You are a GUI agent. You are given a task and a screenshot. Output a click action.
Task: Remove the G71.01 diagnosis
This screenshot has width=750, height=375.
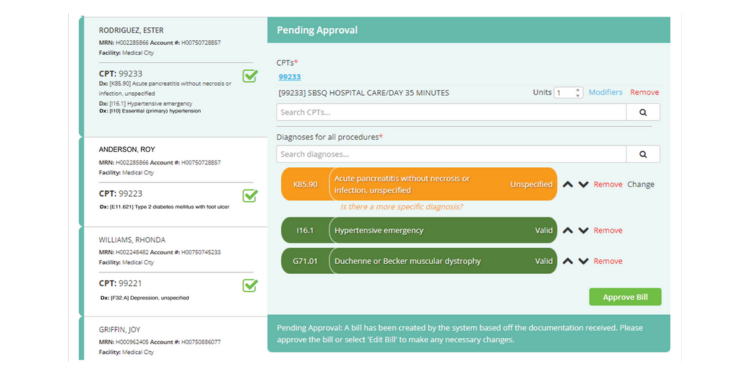608,261
